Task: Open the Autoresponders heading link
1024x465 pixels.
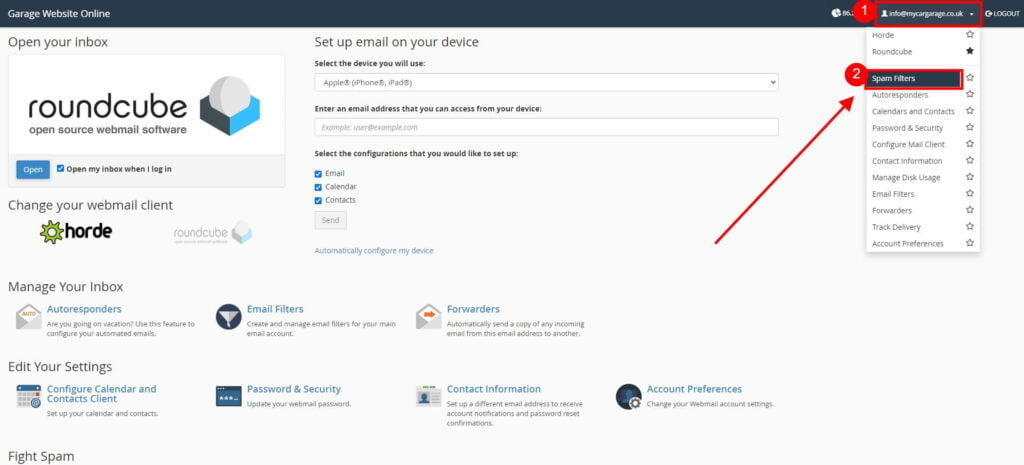Action: coord(84,309)
